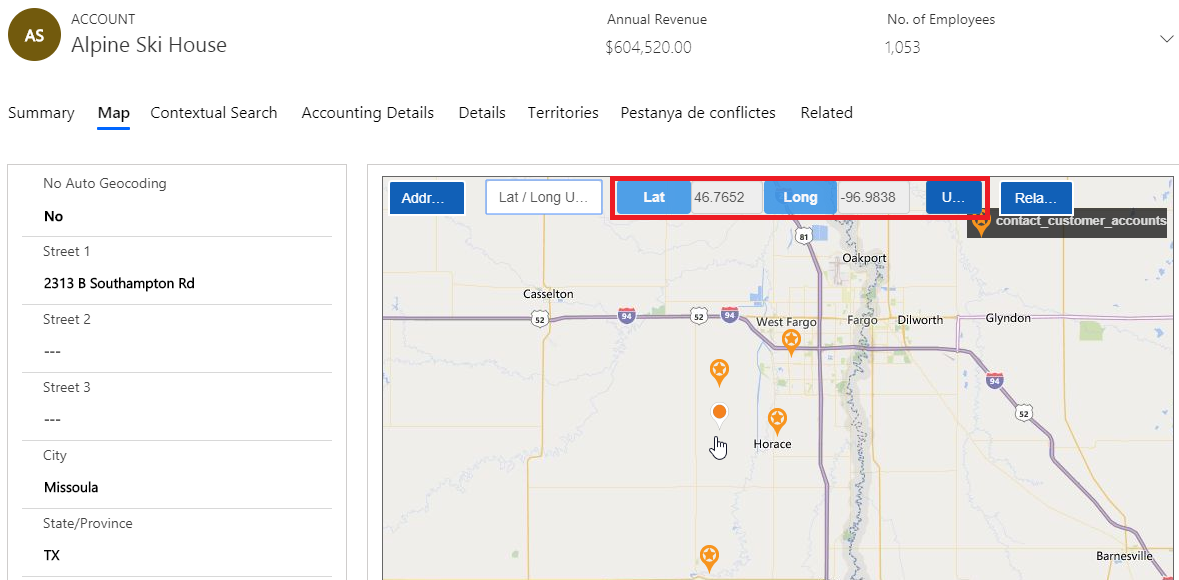Click the star pin north of circle pin
This screenshot has width=1179, height=580.
pyautogui.click(x=719, y=371)
